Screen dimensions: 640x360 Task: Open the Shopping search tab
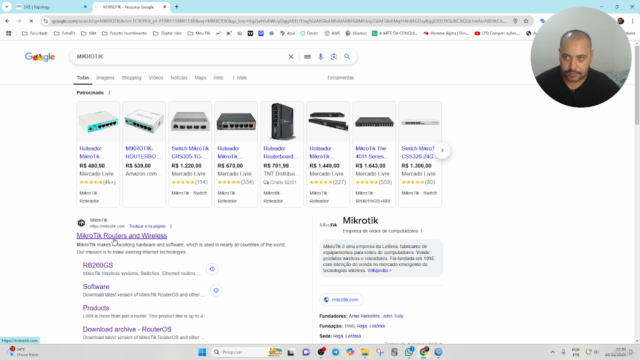pyautogui.click(x=131, y=78)
